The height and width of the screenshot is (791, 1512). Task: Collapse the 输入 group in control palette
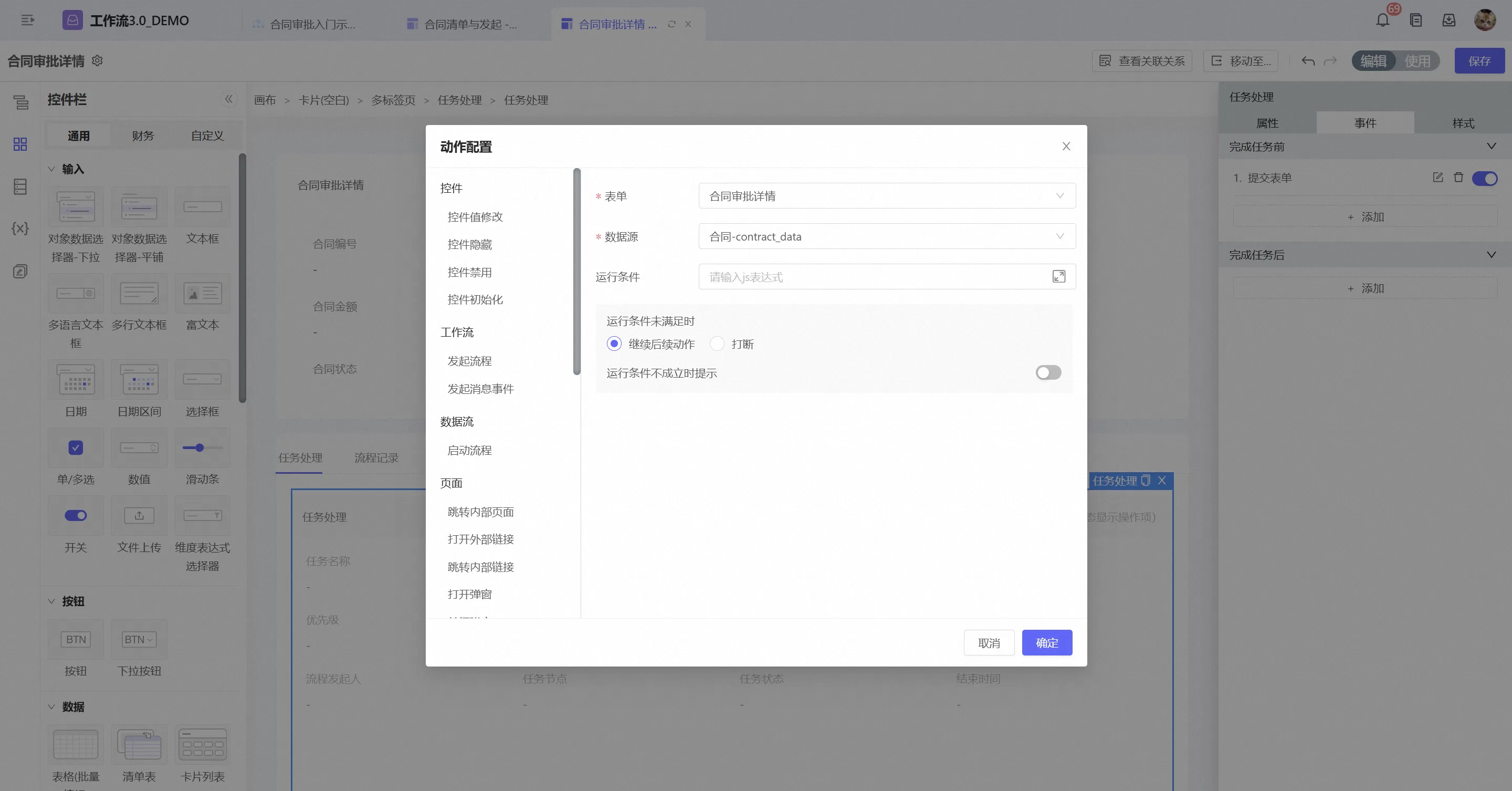(51, 169)
